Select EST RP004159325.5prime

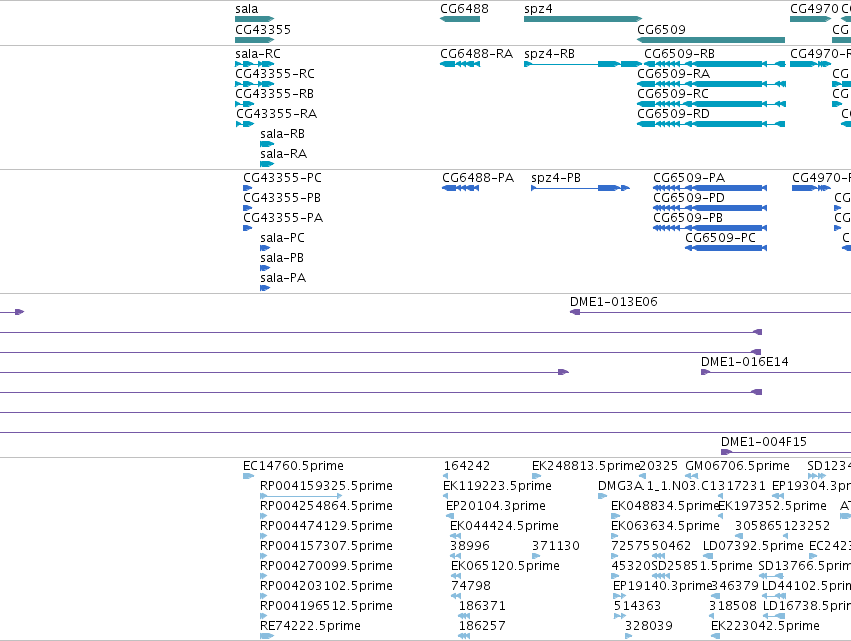tap(326, 486)
